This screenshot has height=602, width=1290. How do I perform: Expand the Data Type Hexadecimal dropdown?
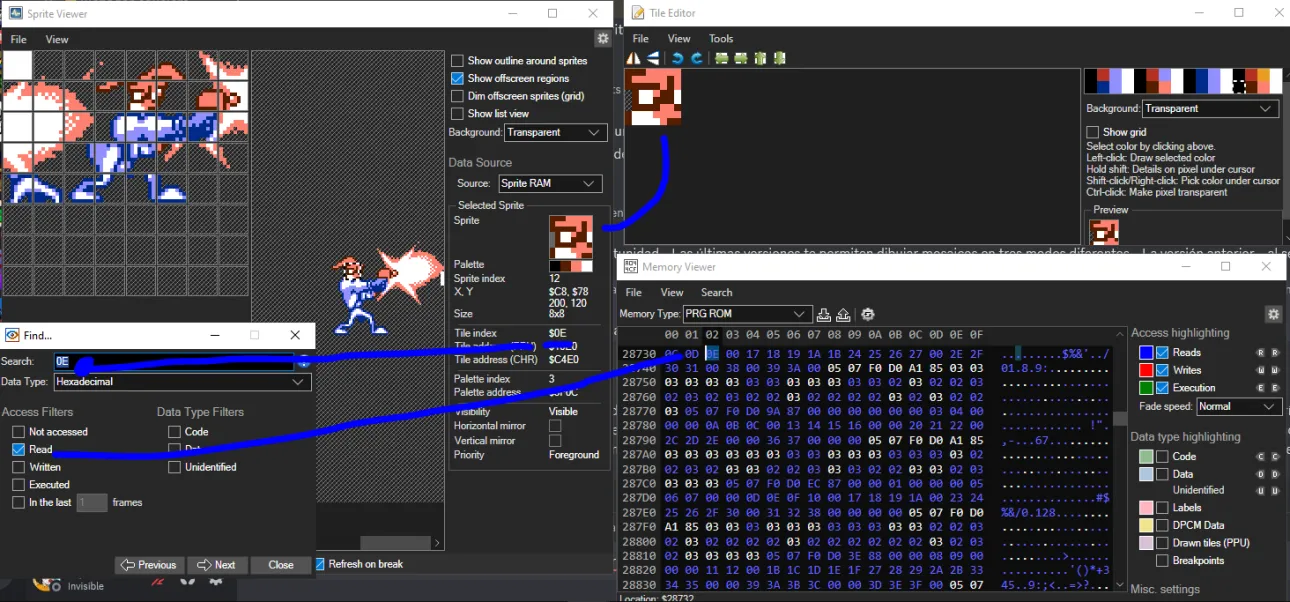coord(181,382)
